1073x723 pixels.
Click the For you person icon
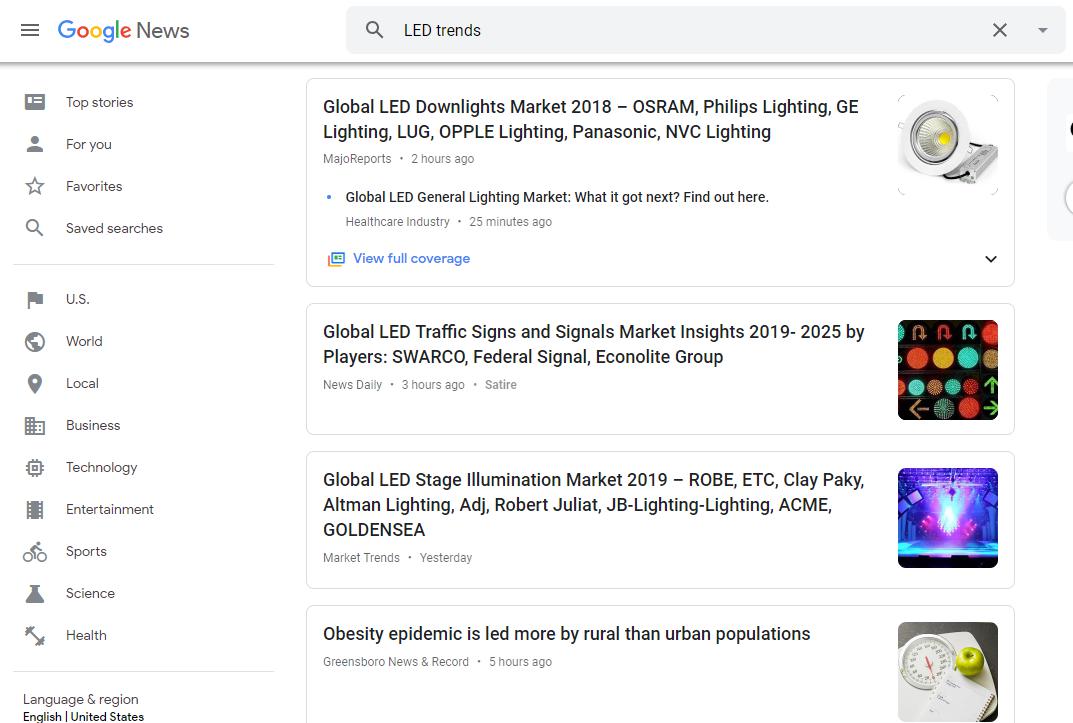[x=35, y=144]
